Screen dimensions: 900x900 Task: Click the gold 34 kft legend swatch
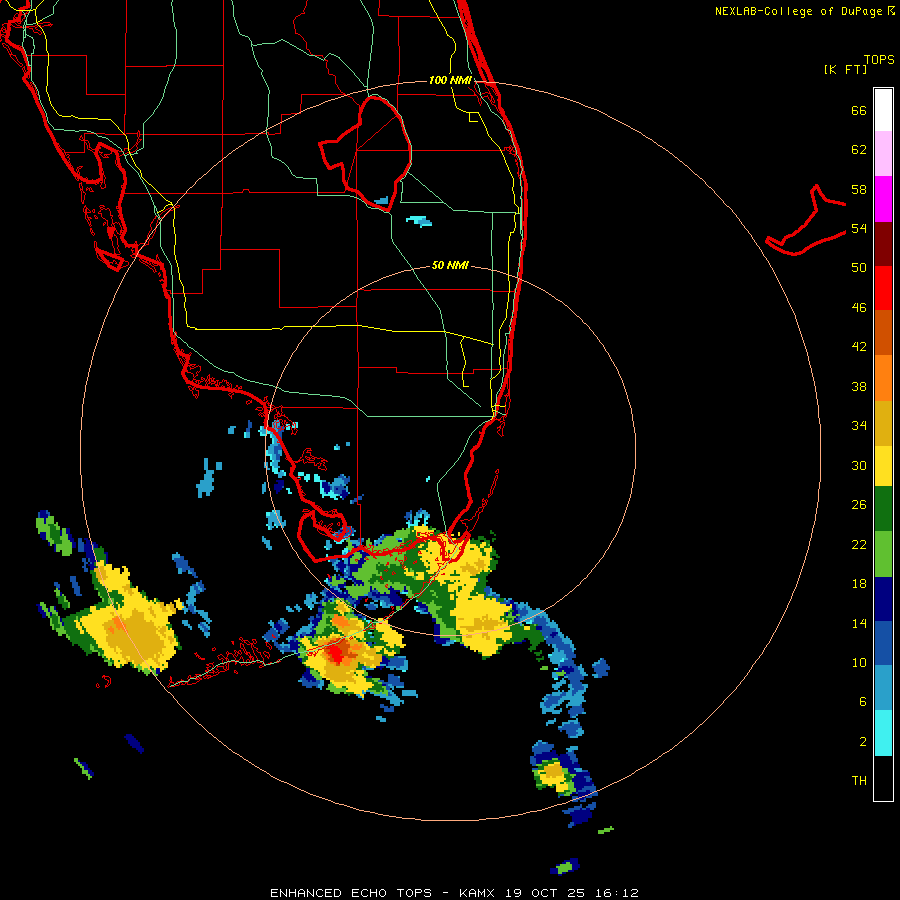point(883,423)
